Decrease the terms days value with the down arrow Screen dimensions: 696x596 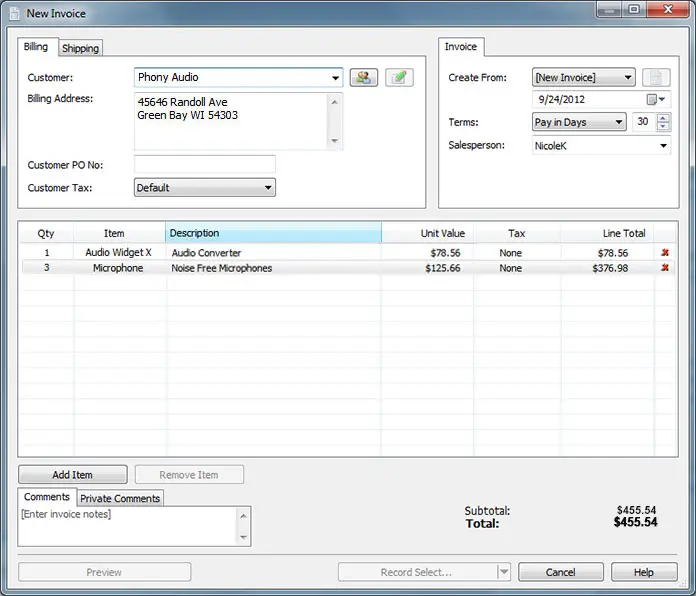click(663, 126)
